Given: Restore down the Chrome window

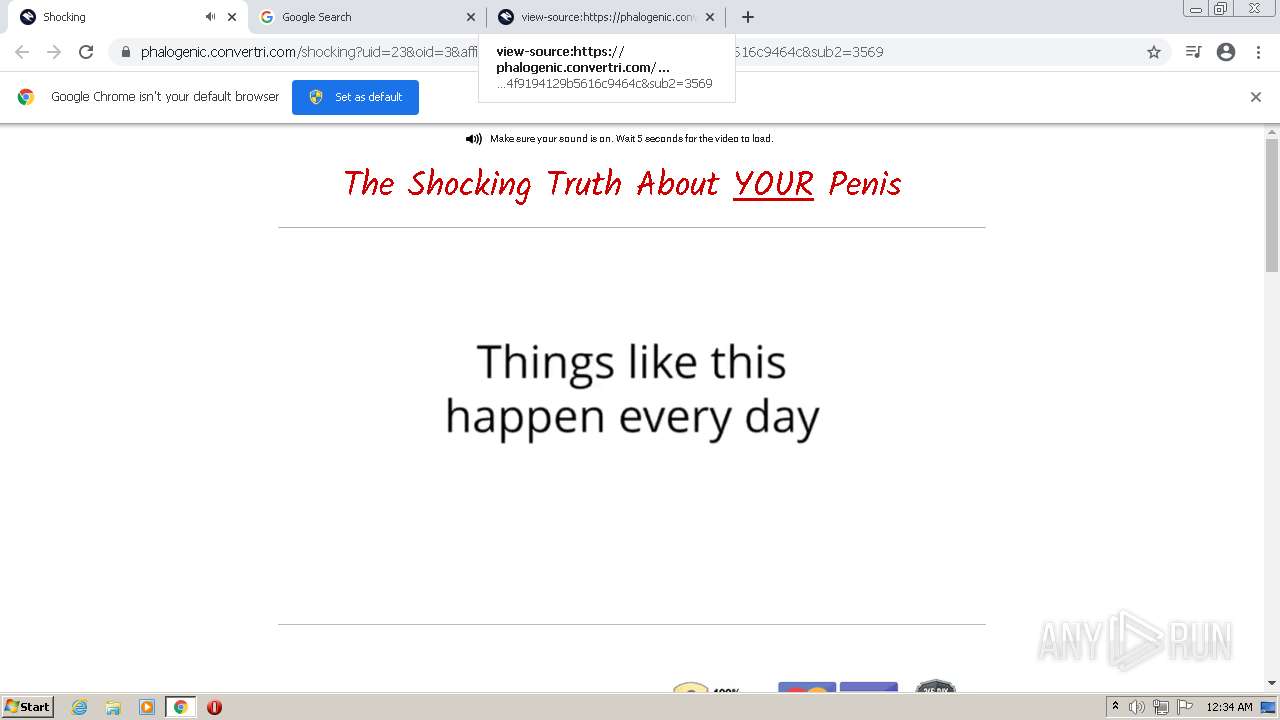Looking at the screenshot, I should [1221, 9].
